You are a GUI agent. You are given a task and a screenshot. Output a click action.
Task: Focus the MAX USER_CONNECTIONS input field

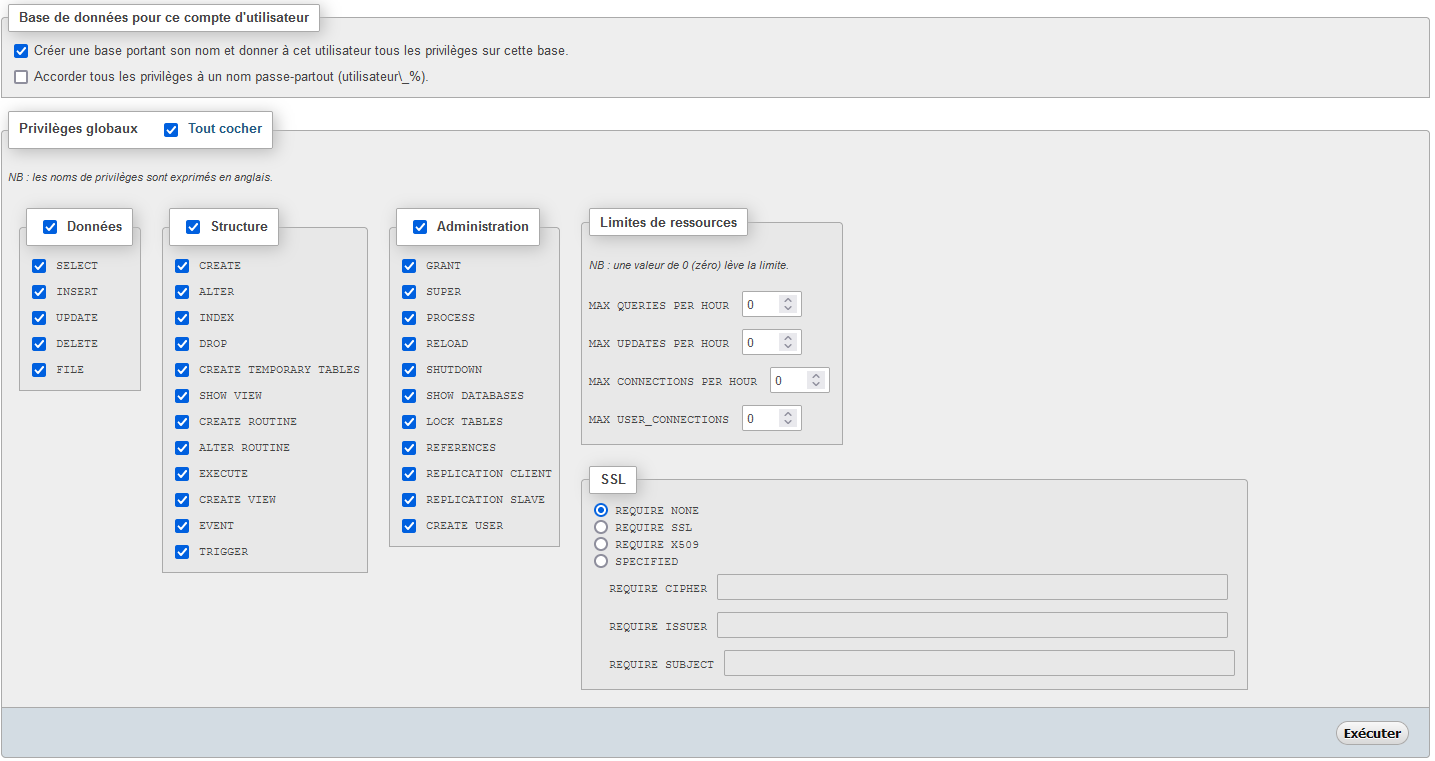coord(760,418)
